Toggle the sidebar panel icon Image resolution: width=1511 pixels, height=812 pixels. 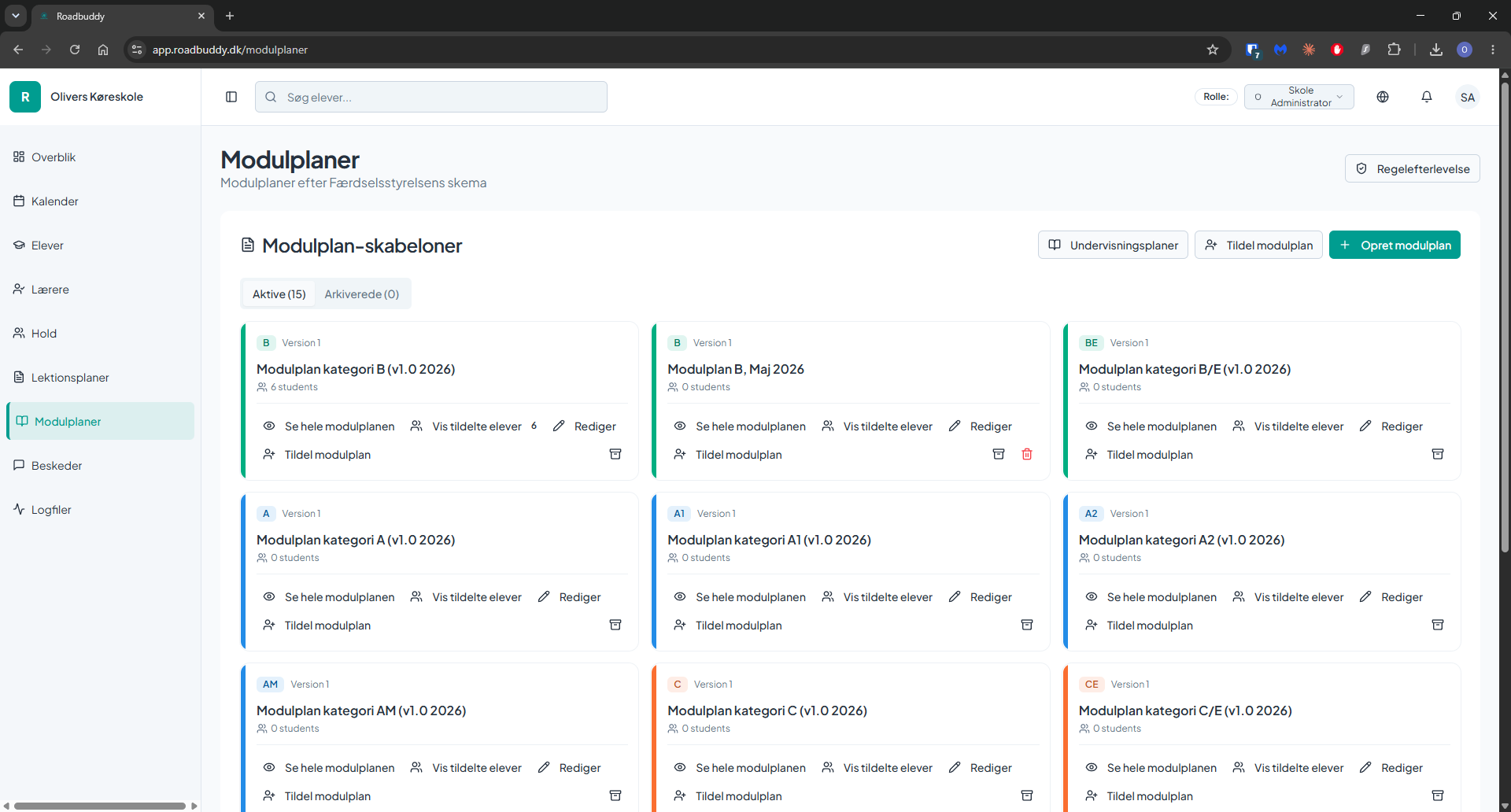[x=231, y=97]
